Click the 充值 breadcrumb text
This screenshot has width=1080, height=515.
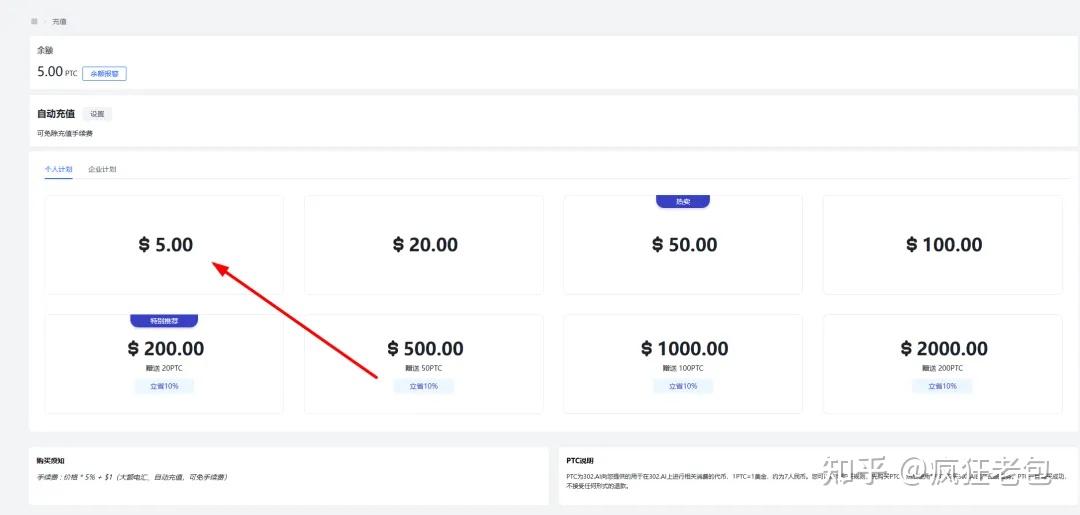[60, 21]
